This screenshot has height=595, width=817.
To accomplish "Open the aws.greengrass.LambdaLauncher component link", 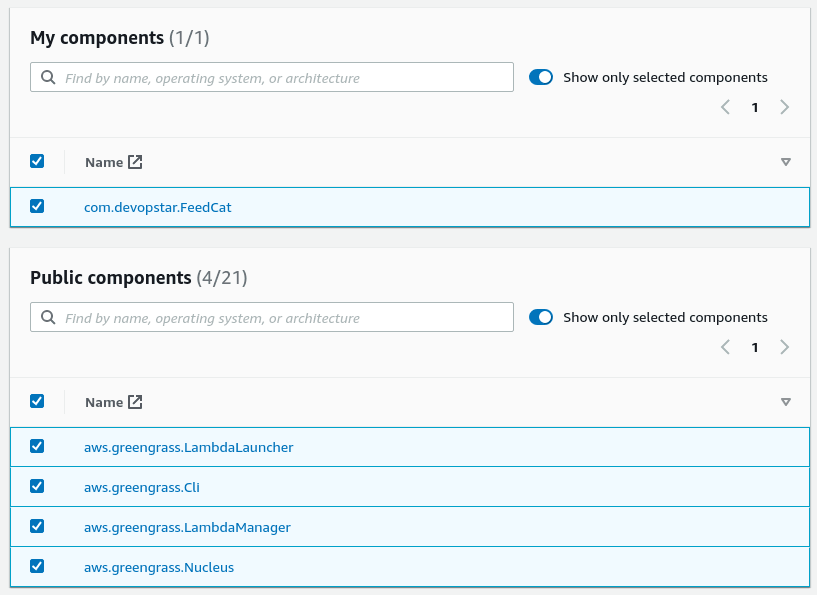I will (x=189, y=447).
